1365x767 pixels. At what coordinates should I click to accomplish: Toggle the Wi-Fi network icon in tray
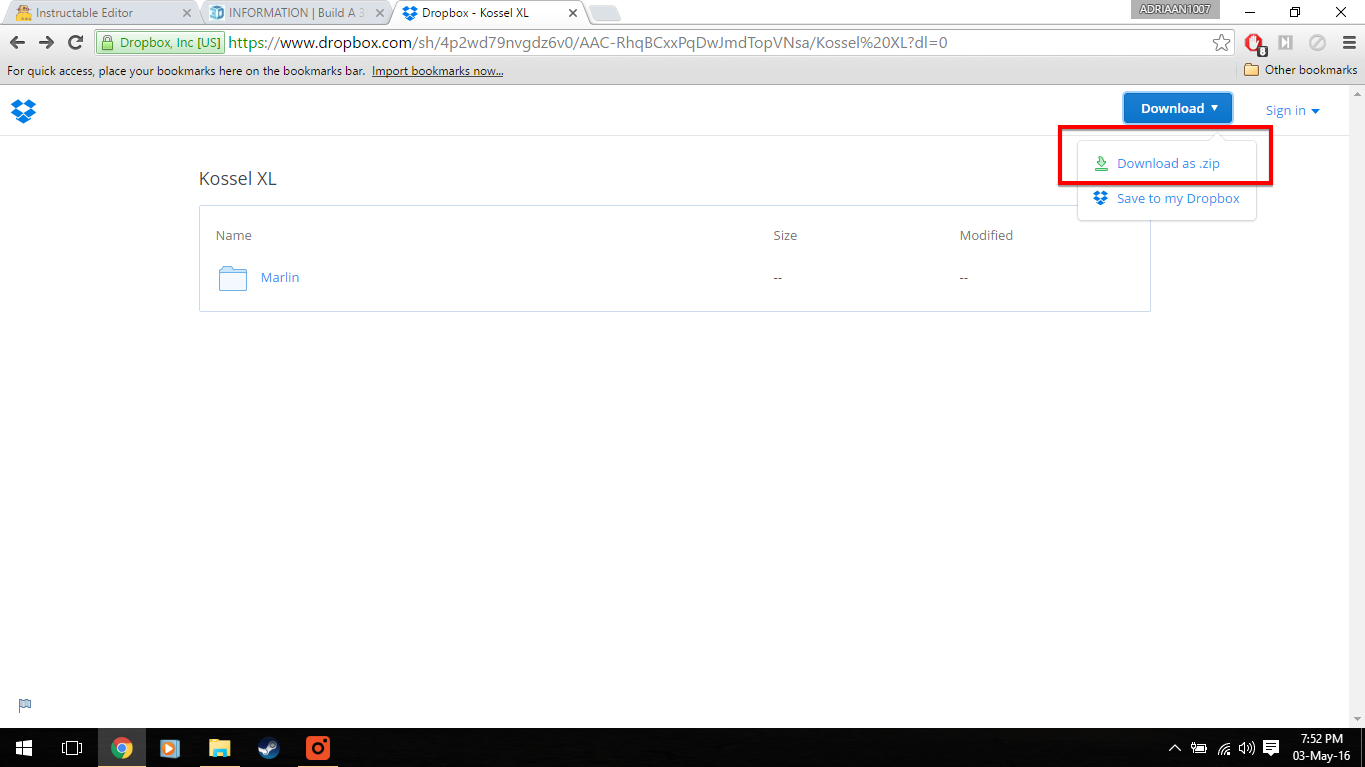click(1222, 748)
